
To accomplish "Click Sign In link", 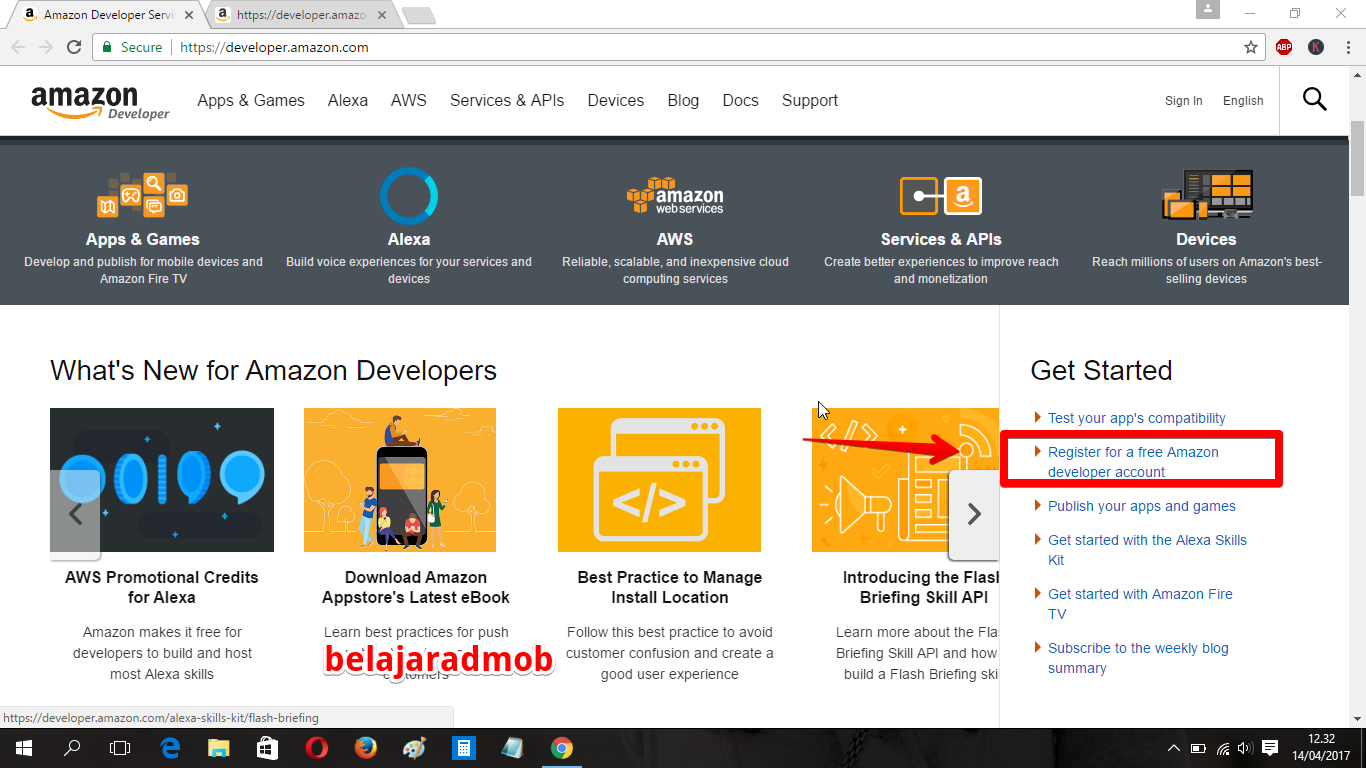I will 1184,101.
